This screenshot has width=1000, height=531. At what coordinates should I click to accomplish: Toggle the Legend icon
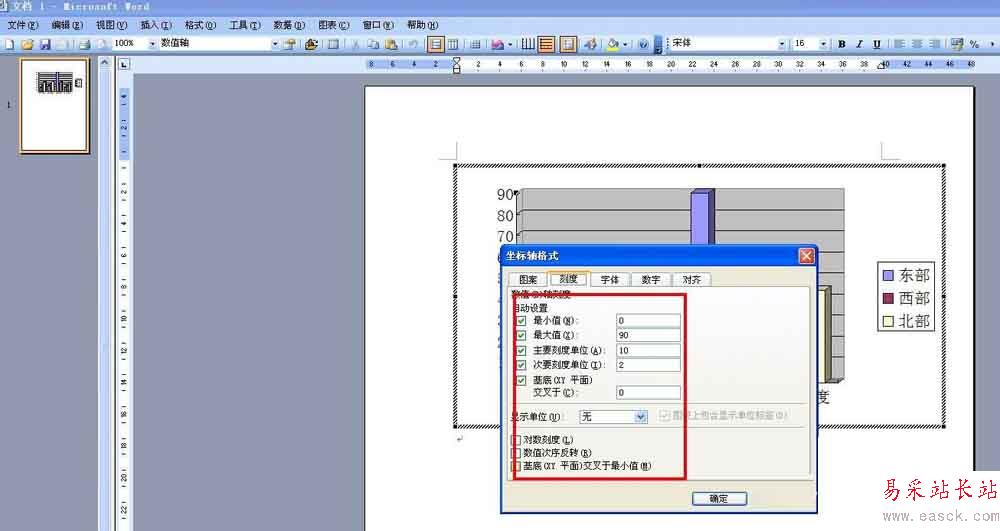pyautogui.click(x=568, y=44)
